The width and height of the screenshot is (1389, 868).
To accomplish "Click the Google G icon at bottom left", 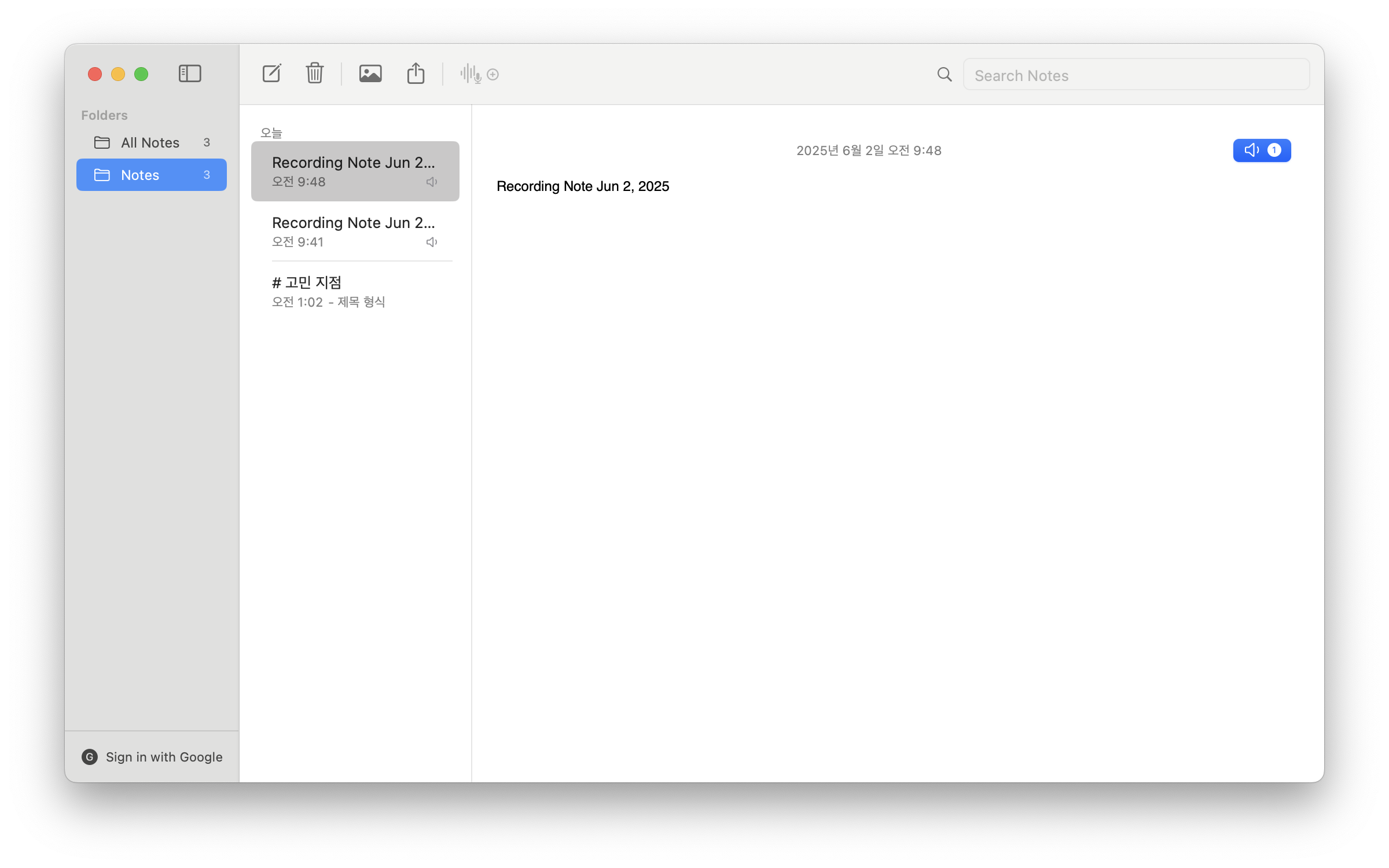I will click(90, 757).
